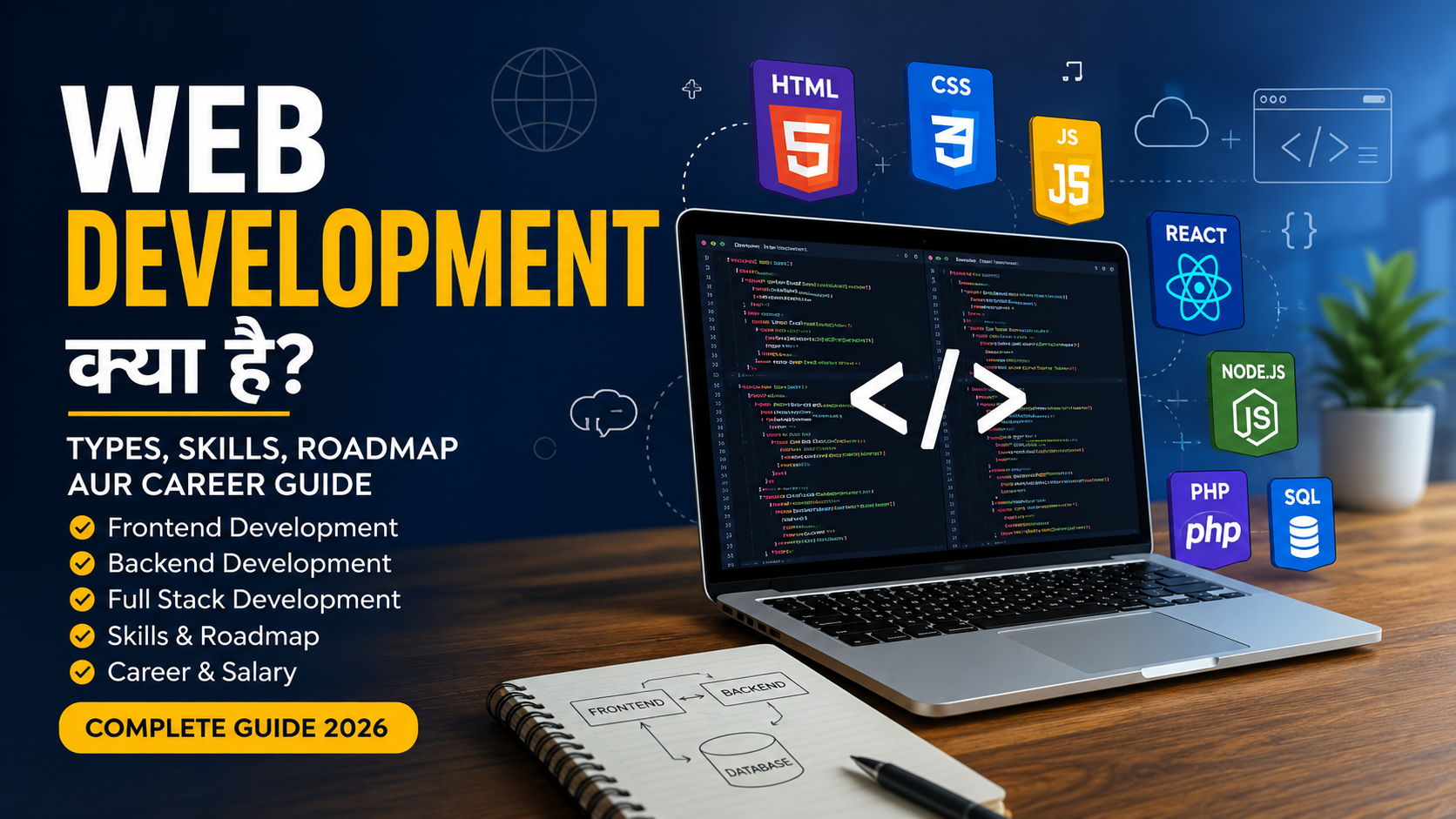
Task: Click the Skills & Roadmap list text
Action: tap(213, 636)
